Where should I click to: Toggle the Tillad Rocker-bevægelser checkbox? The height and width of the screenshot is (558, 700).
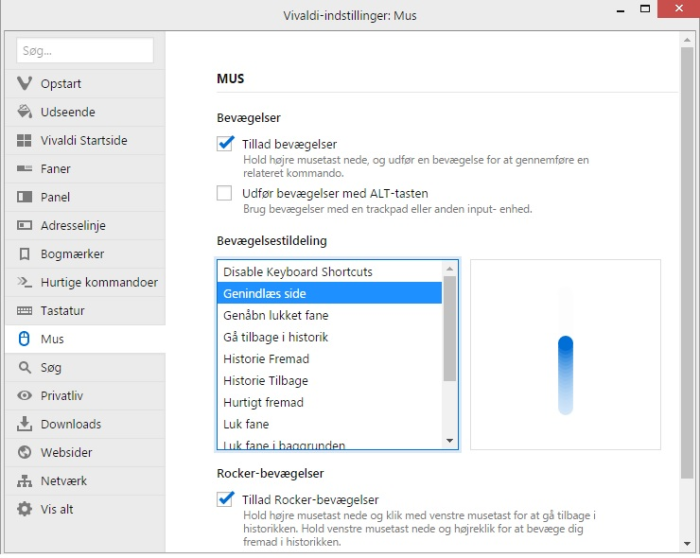pos(225,499)
